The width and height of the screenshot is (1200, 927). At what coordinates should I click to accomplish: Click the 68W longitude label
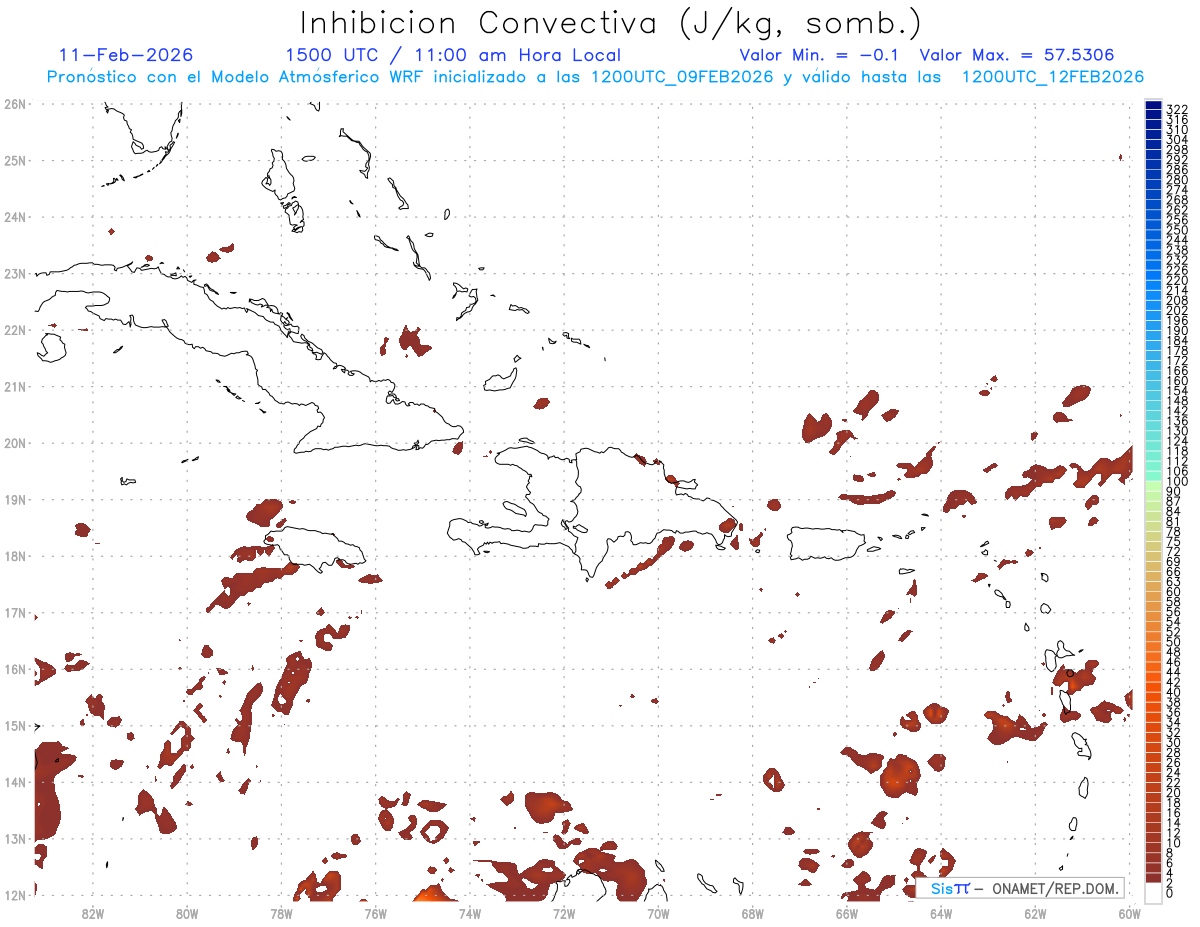pyautogui.click(x=753, y=913)
